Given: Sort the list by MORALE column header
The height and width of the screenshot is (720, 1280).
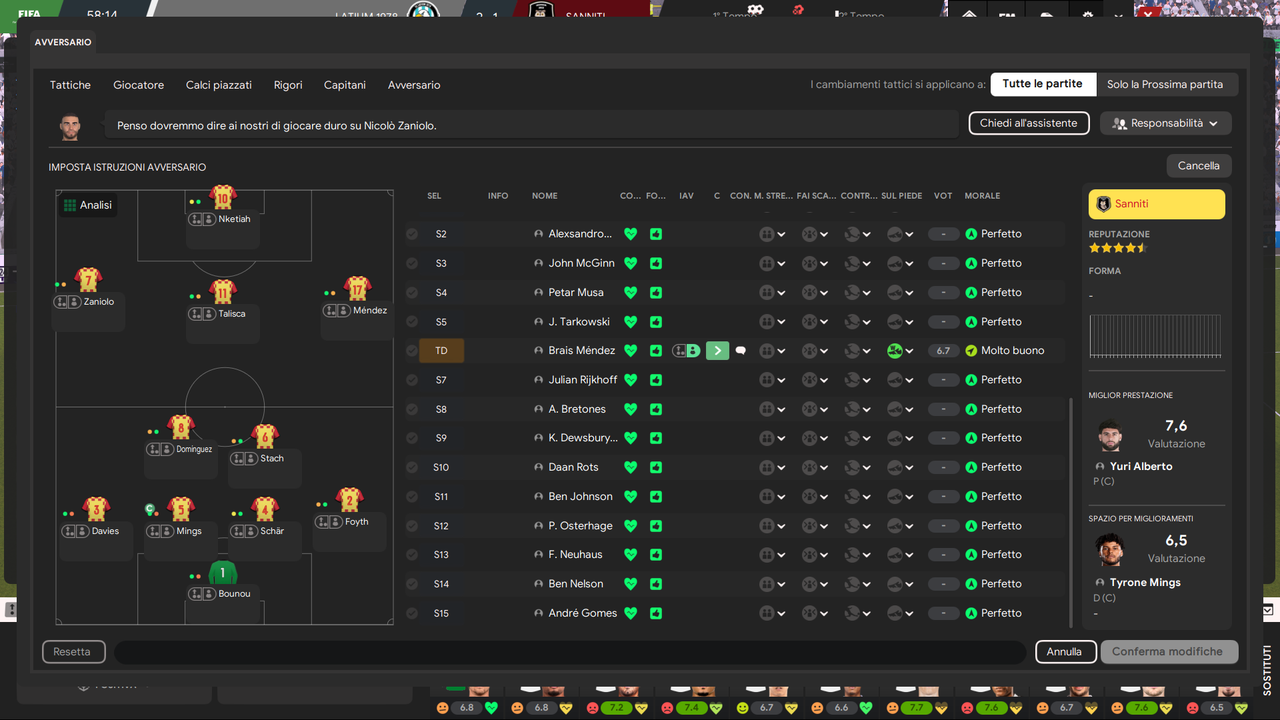Looking at the screenshot, I should (x=982, y=196).
